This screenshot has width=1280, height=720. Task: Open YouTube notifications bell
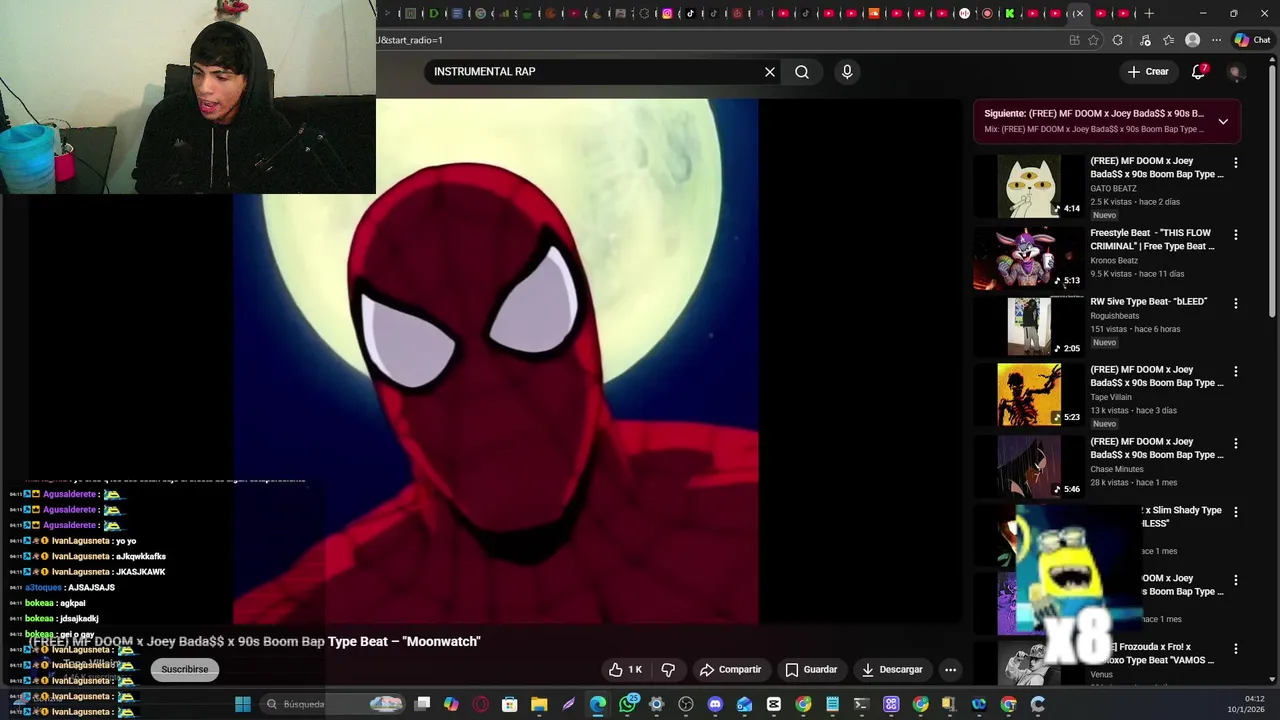tap(1199, 72)
